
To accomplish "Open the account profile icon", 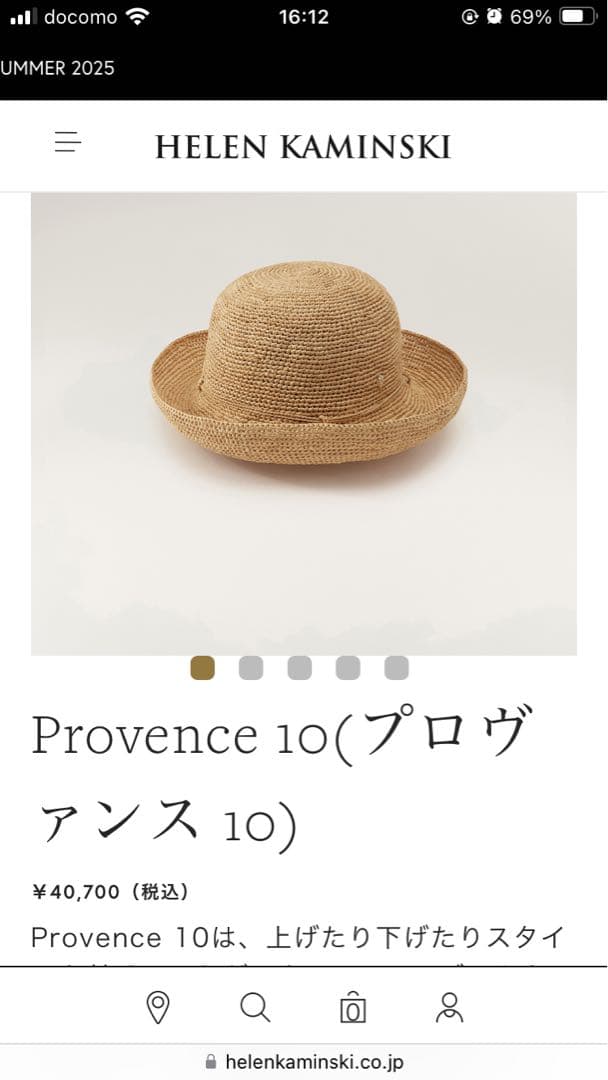I will (x=450, y=1007).
